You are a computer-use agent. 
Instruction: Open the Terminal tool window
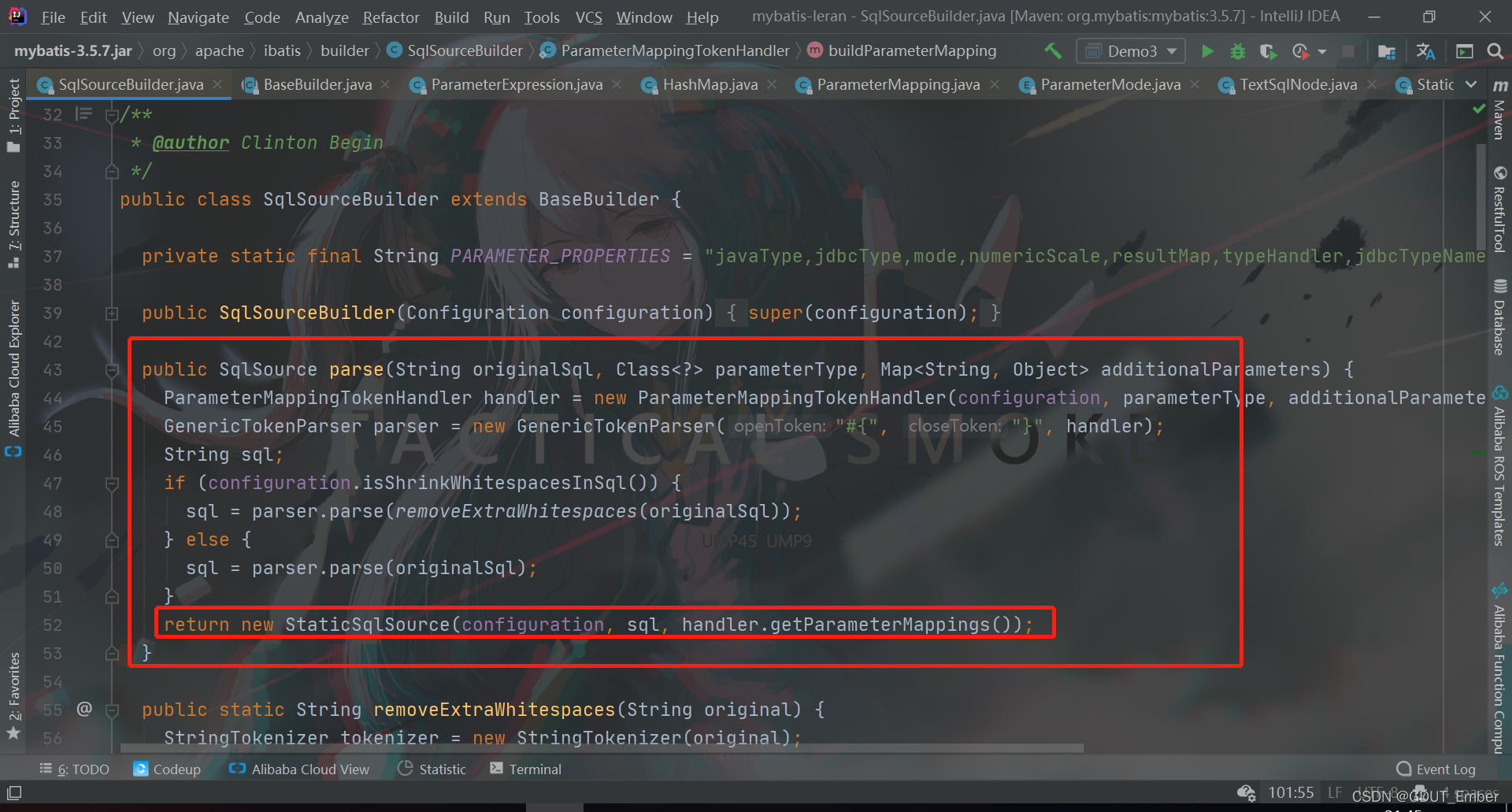(525, 769)
